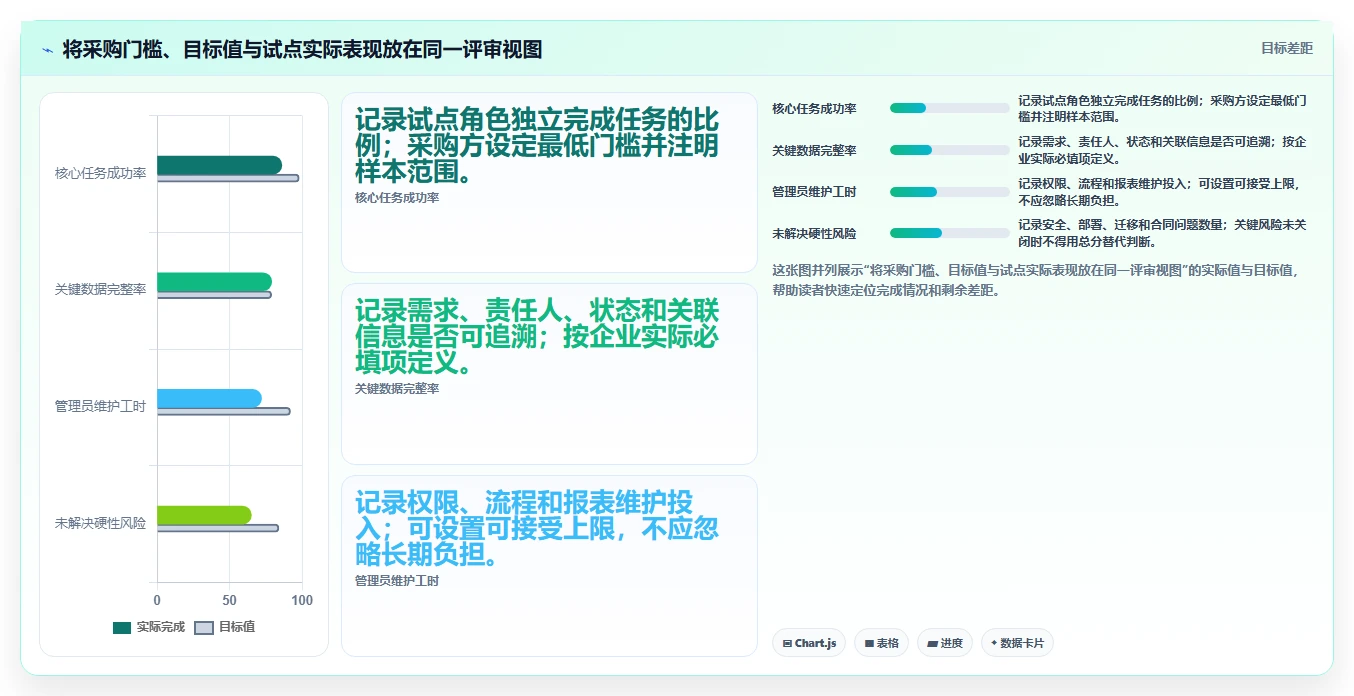Click the grey target bar for 管理员维护工时
This screenshot has height=696, width=1354.
(x=223, y=411)
